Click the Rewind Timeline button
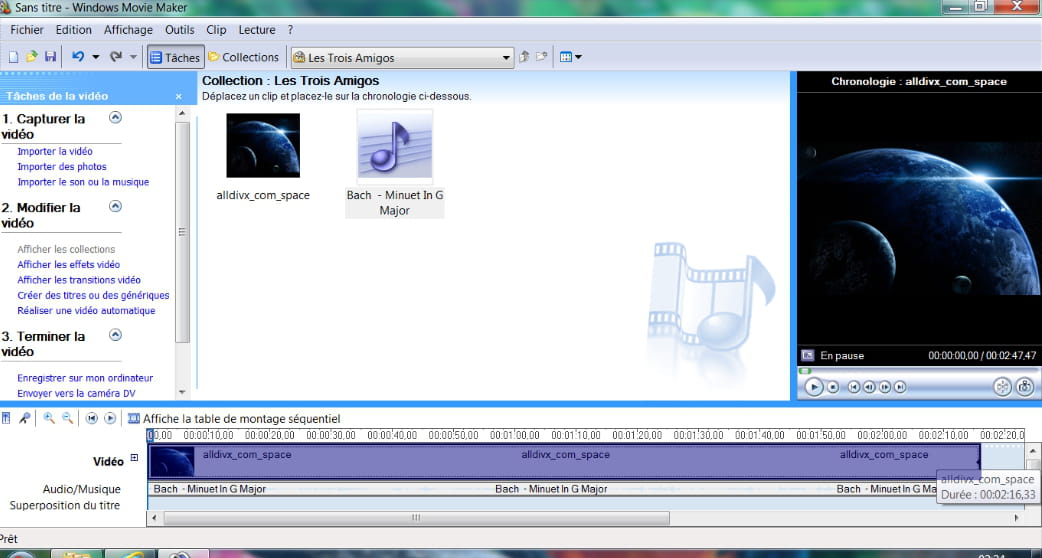1042x558 pixels. (92, 418)
